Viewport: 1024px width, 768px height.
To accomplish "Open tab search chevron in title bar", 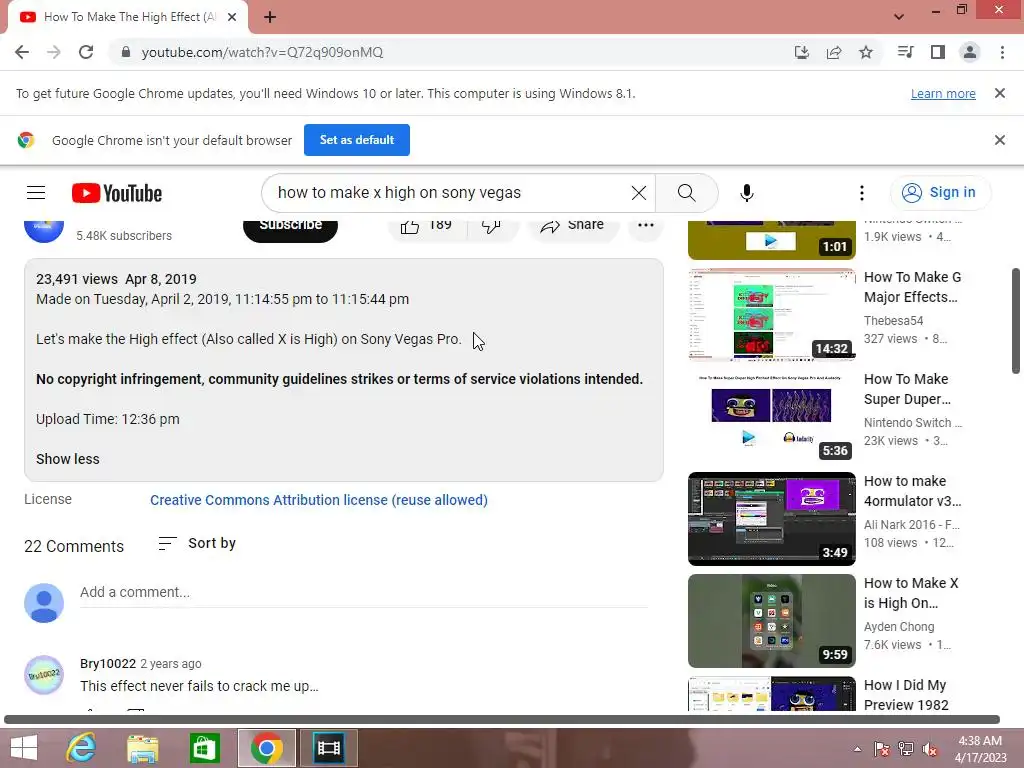I will tap(899, 17).
